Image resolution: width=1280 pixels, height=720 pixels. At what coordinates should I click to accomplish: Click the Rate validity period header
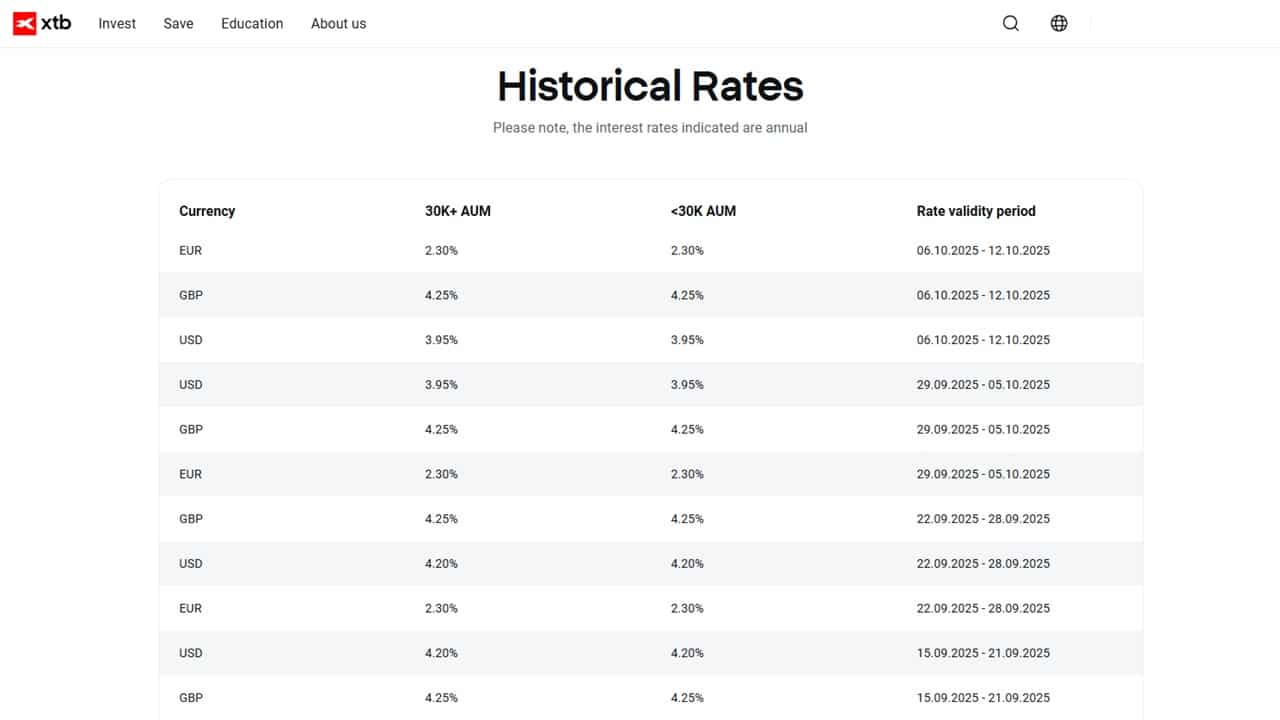coord(976,211)
